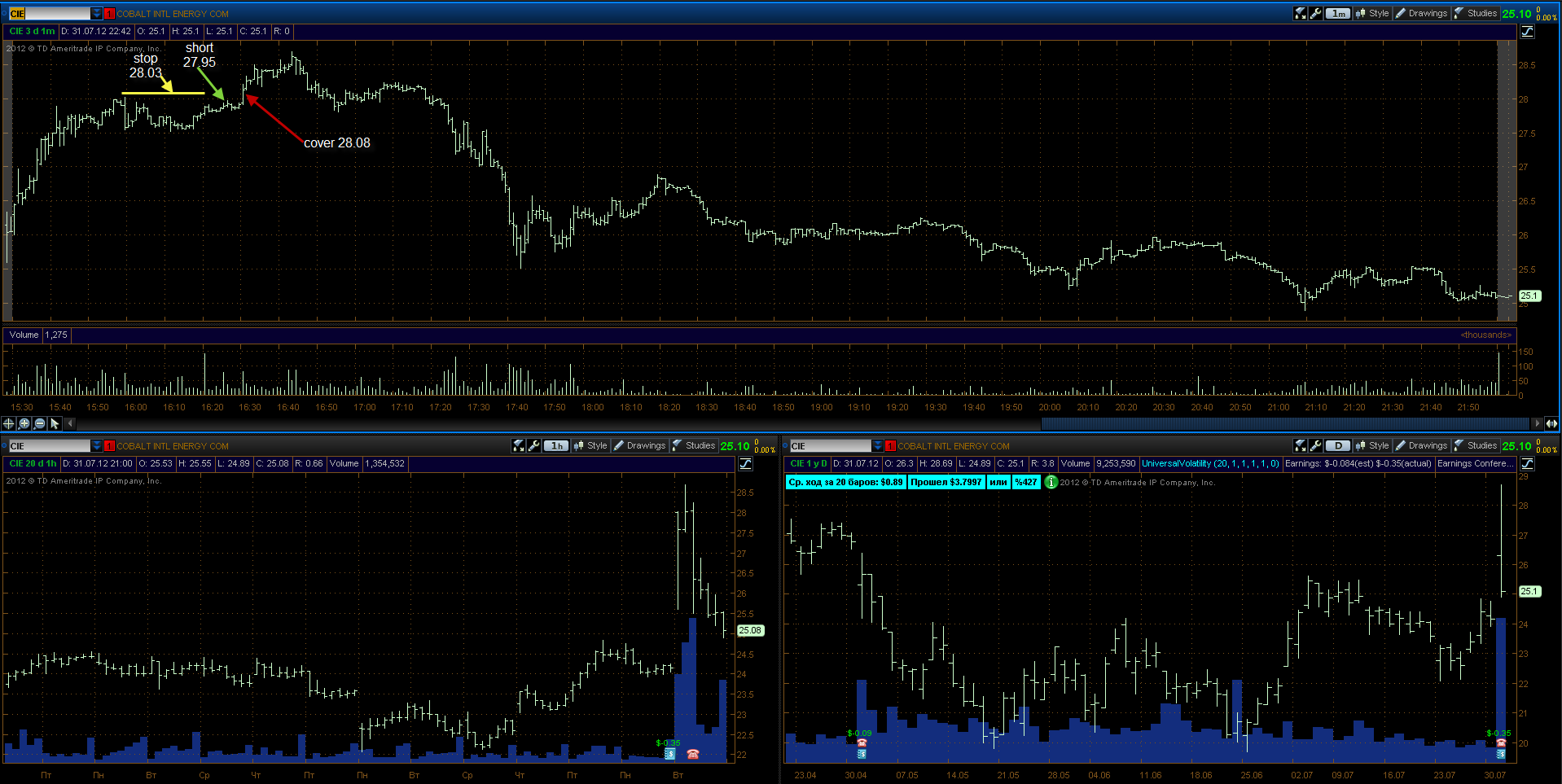Toggle the scale button on the 1h chart
Screen dimensions: 1562x784
point(746,463)
